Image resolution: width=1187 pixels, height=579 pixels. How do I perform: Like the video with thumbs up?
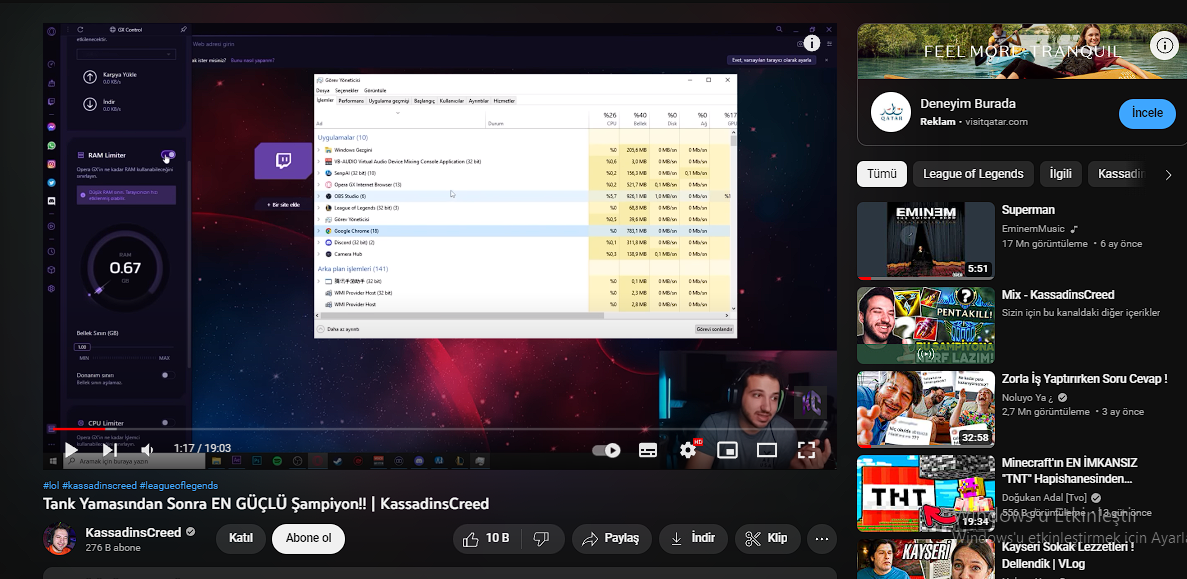pos(486,538)
